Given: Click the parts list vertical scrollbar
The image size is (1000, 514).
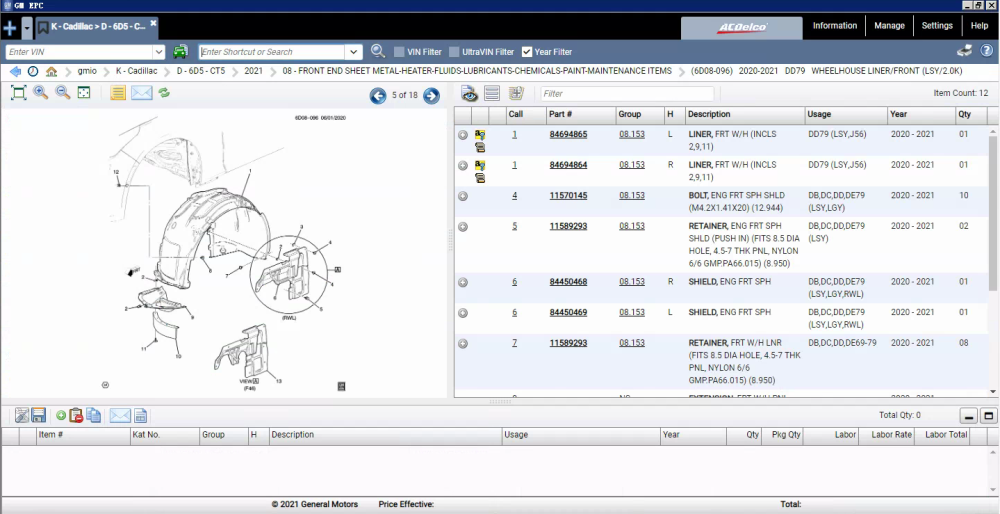Looking at the screenshot, I should 993,212.
